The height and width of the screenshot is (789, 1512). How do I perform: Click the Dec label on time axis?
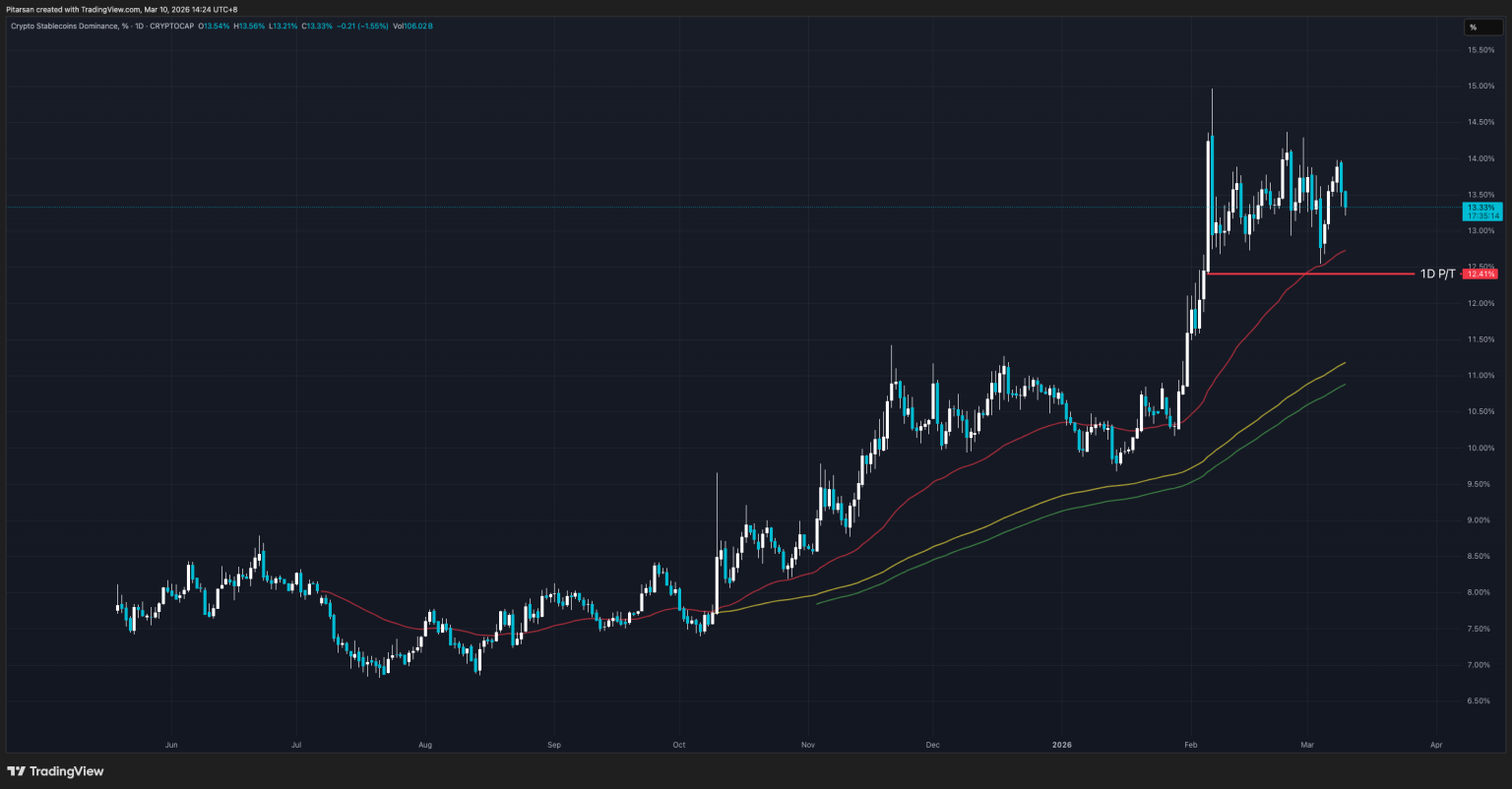pyautogui.click(x=933, y=745)
